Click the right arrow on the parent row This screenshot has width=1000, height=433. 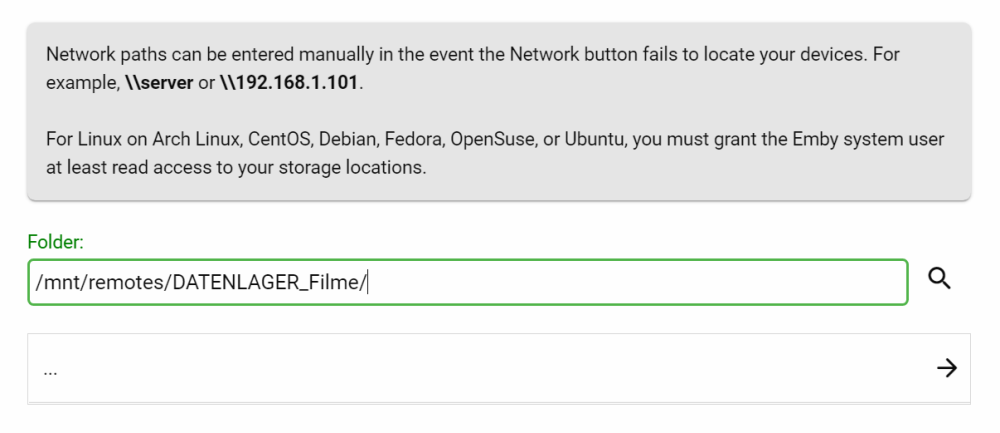[946, 368]
